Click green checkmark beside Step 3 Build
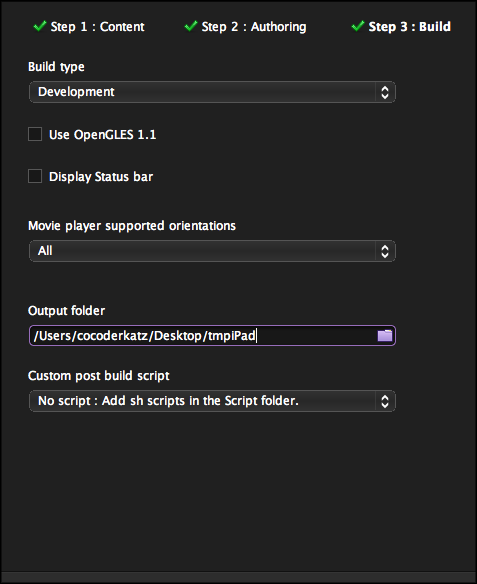 click(x=358, y=26)
